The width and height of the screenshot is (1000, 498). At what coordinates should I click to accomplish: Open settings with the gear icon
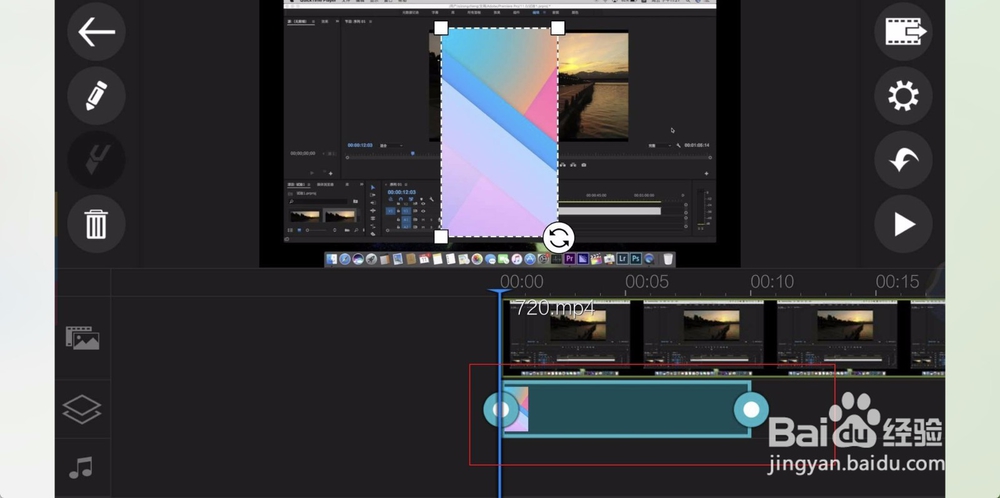coord(904,96)
